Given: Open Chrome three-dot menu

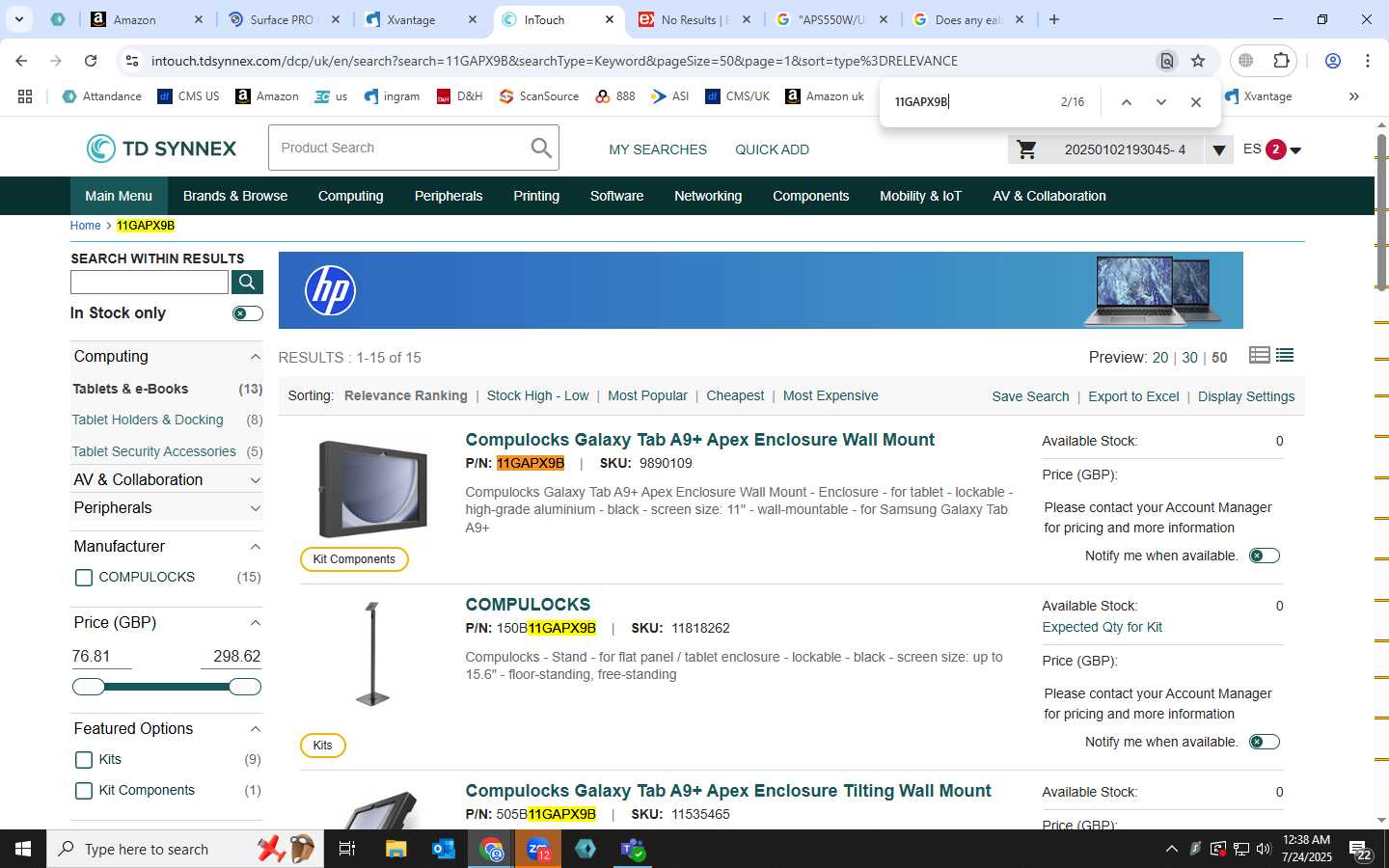Looking at the screenshot, I should coord(1368,61).
